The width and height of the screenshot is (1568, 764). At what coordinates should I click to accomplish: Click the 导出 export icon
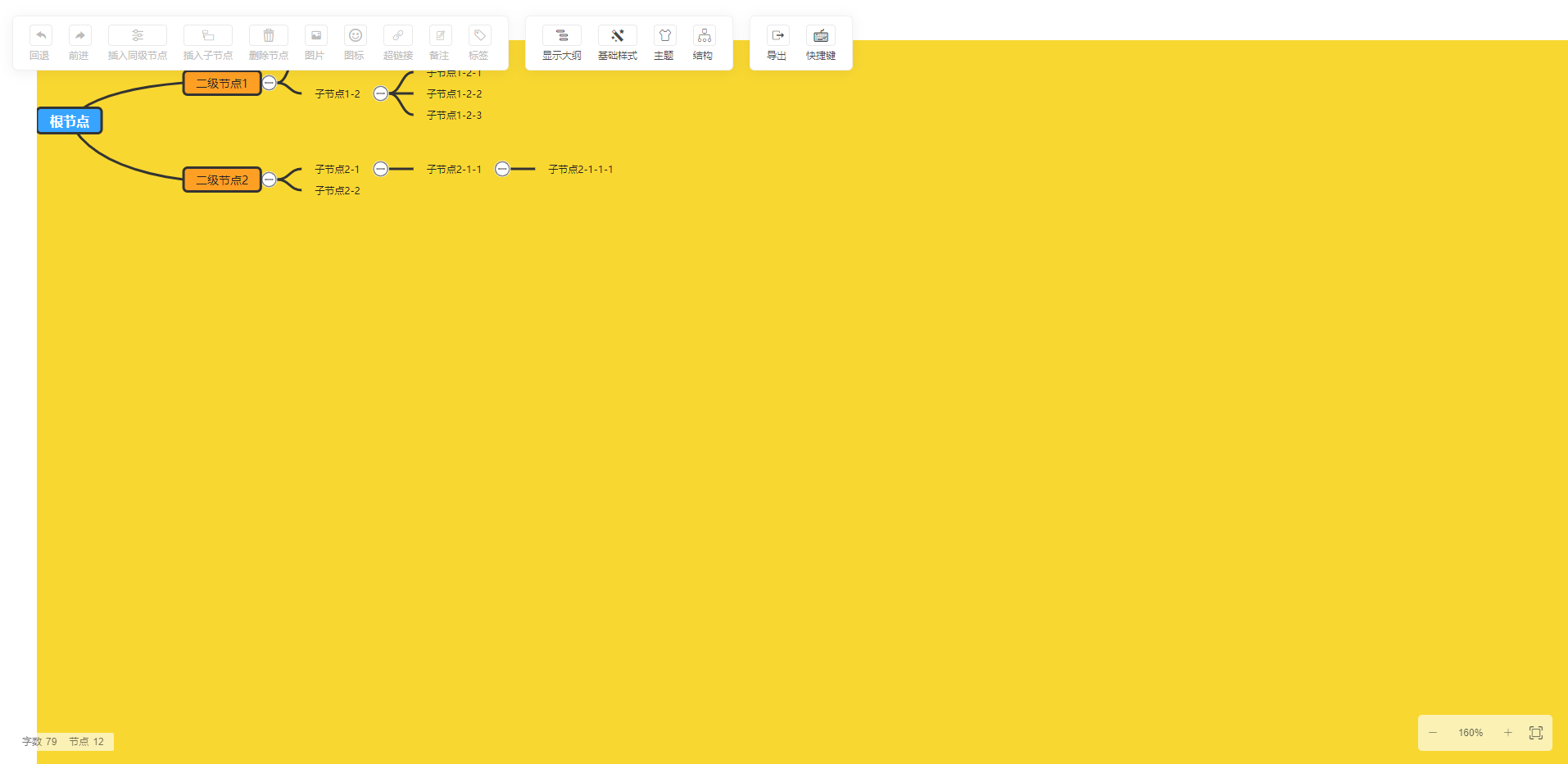click(x=777, y=35)
